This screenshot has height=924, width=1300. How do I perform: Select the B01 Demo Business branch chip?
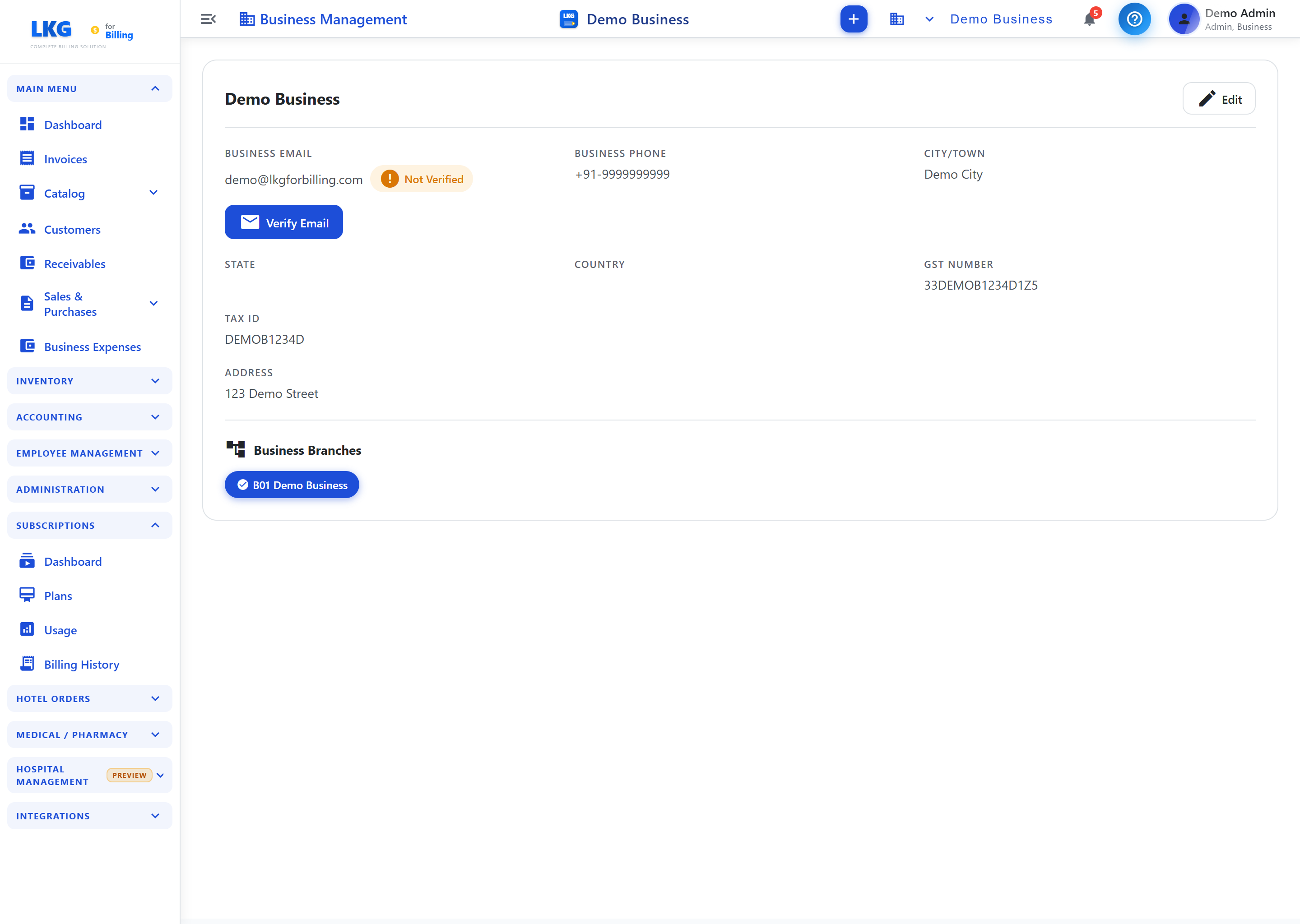coord(292,485)
